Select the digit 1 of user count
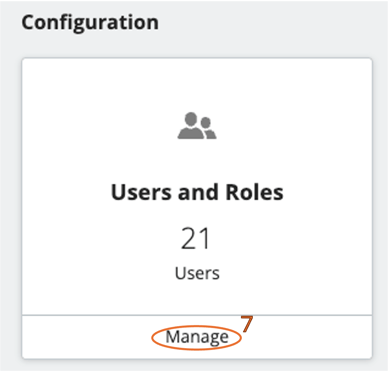The image size is (388, 371). click(205, 238)
